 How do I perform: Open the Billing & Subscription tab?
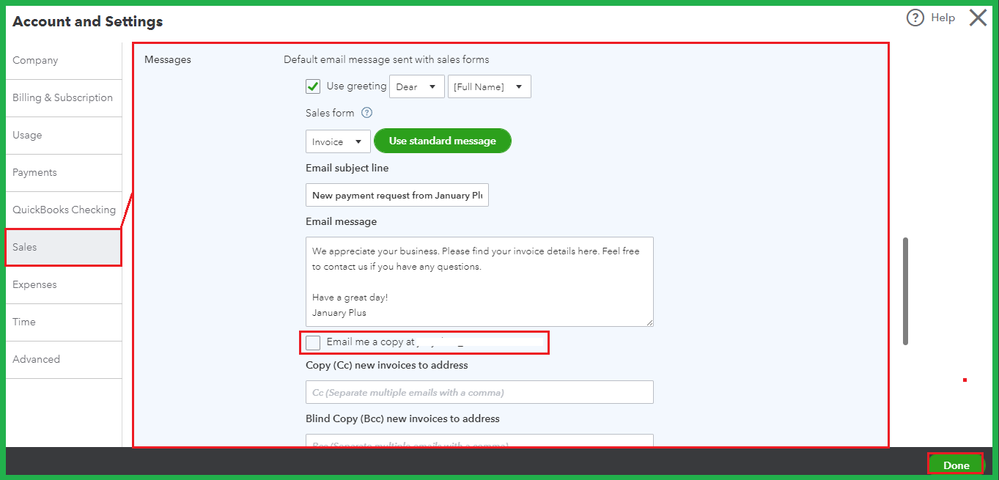coord(64,98)
